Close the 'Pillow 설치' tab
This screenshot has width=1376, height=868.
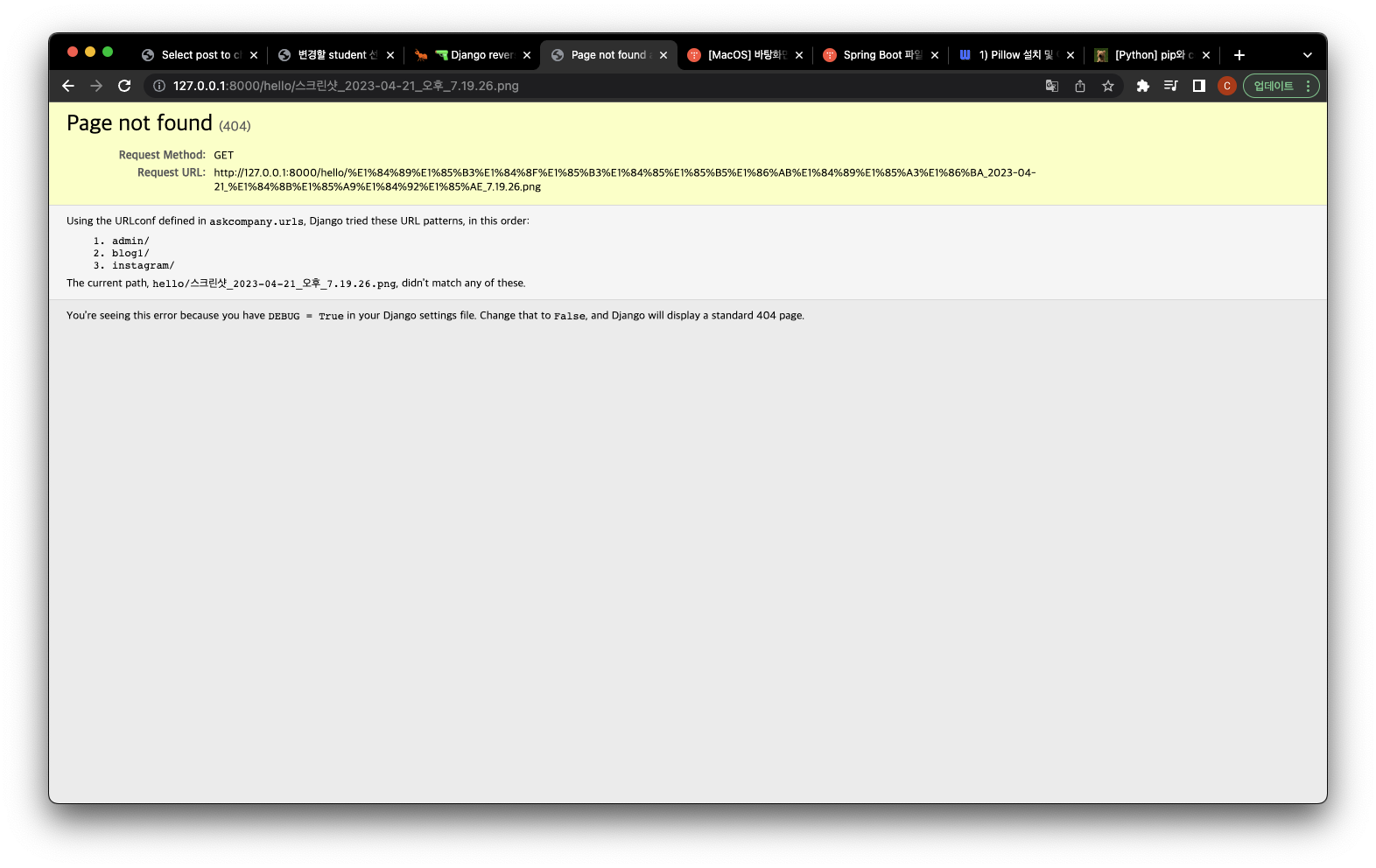[1071, 55]
